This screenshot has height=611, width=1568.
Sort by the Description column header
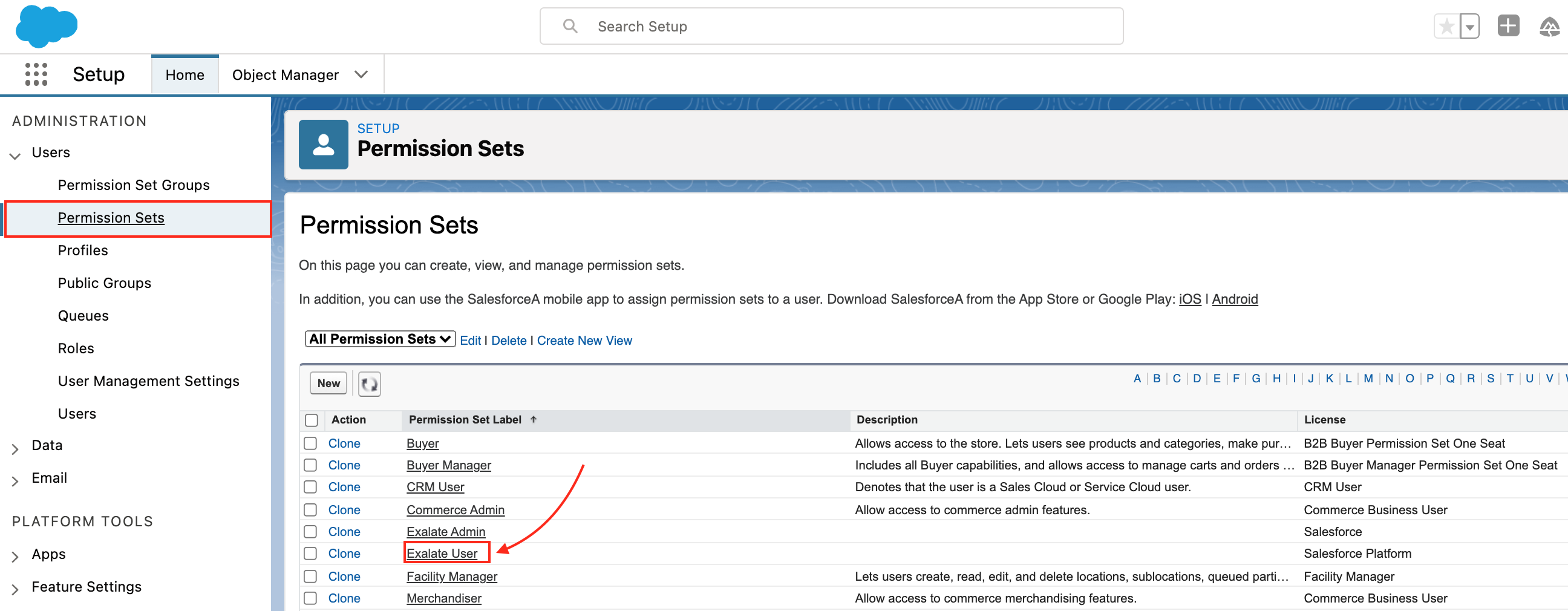(x=887, y=419)
